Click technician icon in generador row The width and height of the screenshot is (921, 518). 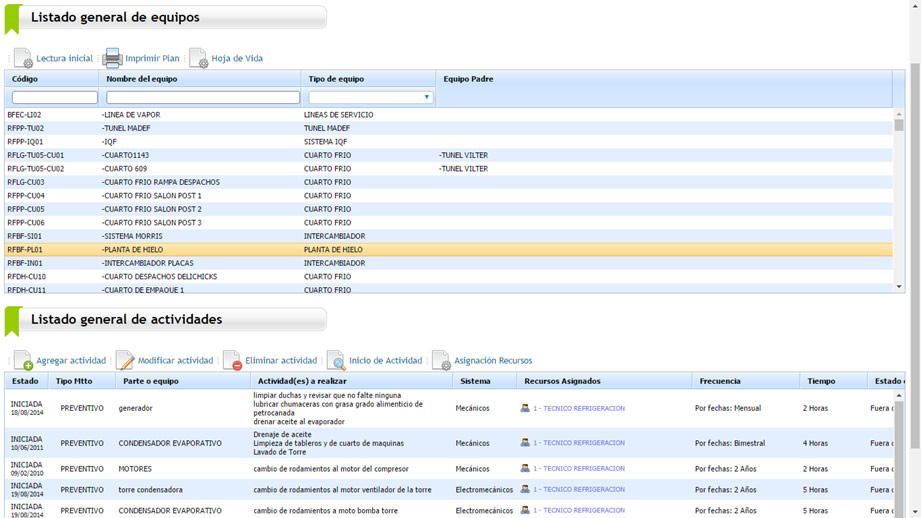coord(525,408)
